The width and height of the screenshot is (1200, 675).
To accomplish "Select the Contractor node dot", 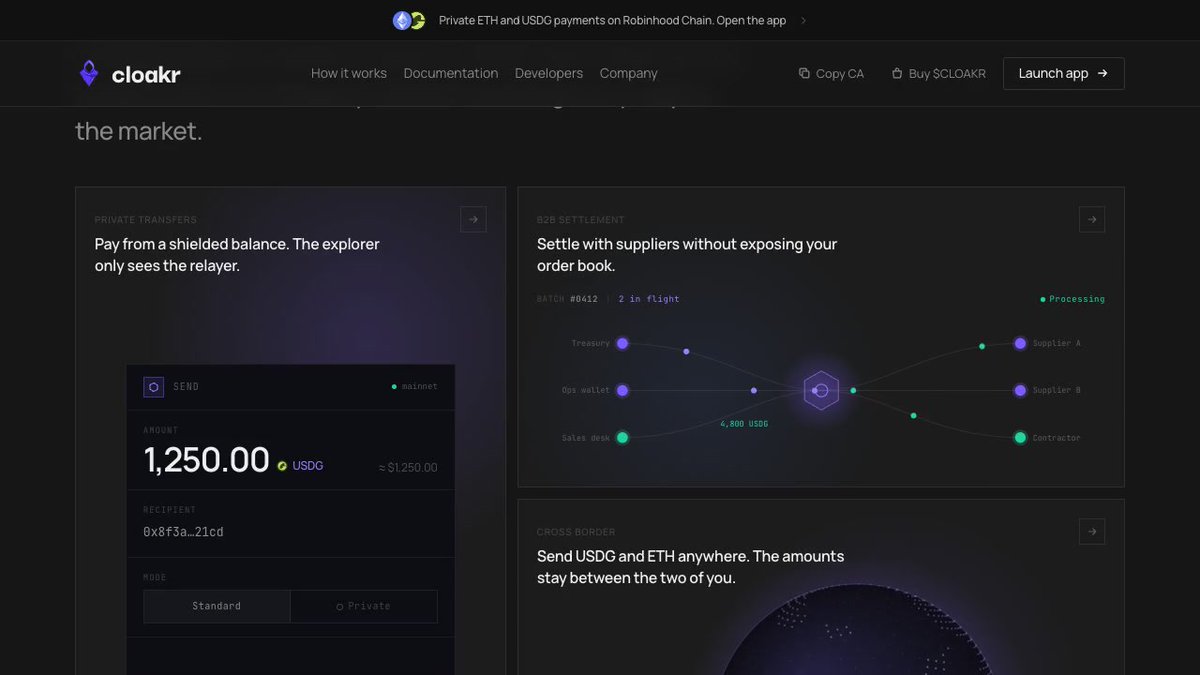I will (x=1020, y=437).
